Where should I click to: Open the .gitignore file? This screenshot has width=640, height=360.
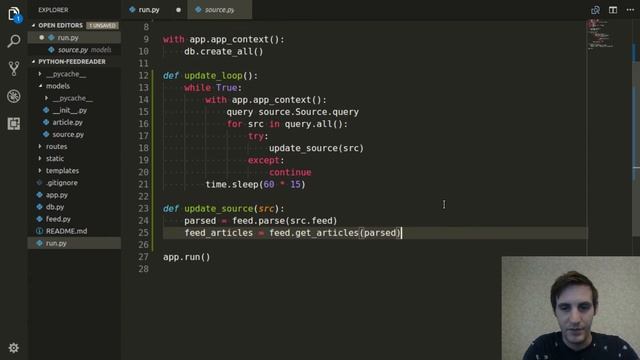point(61,183)
